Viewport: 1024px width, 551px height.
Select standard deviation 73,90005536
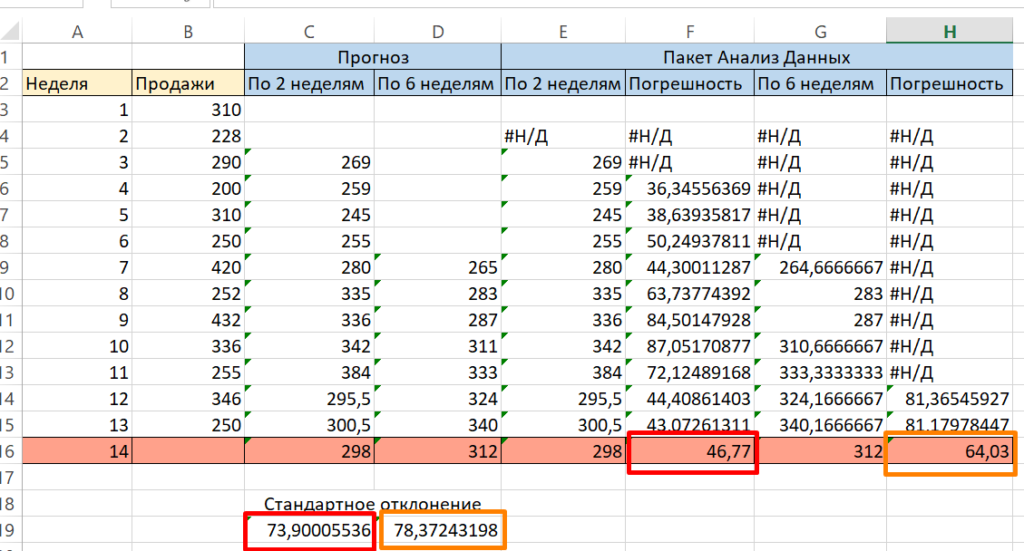click(310, 530)
